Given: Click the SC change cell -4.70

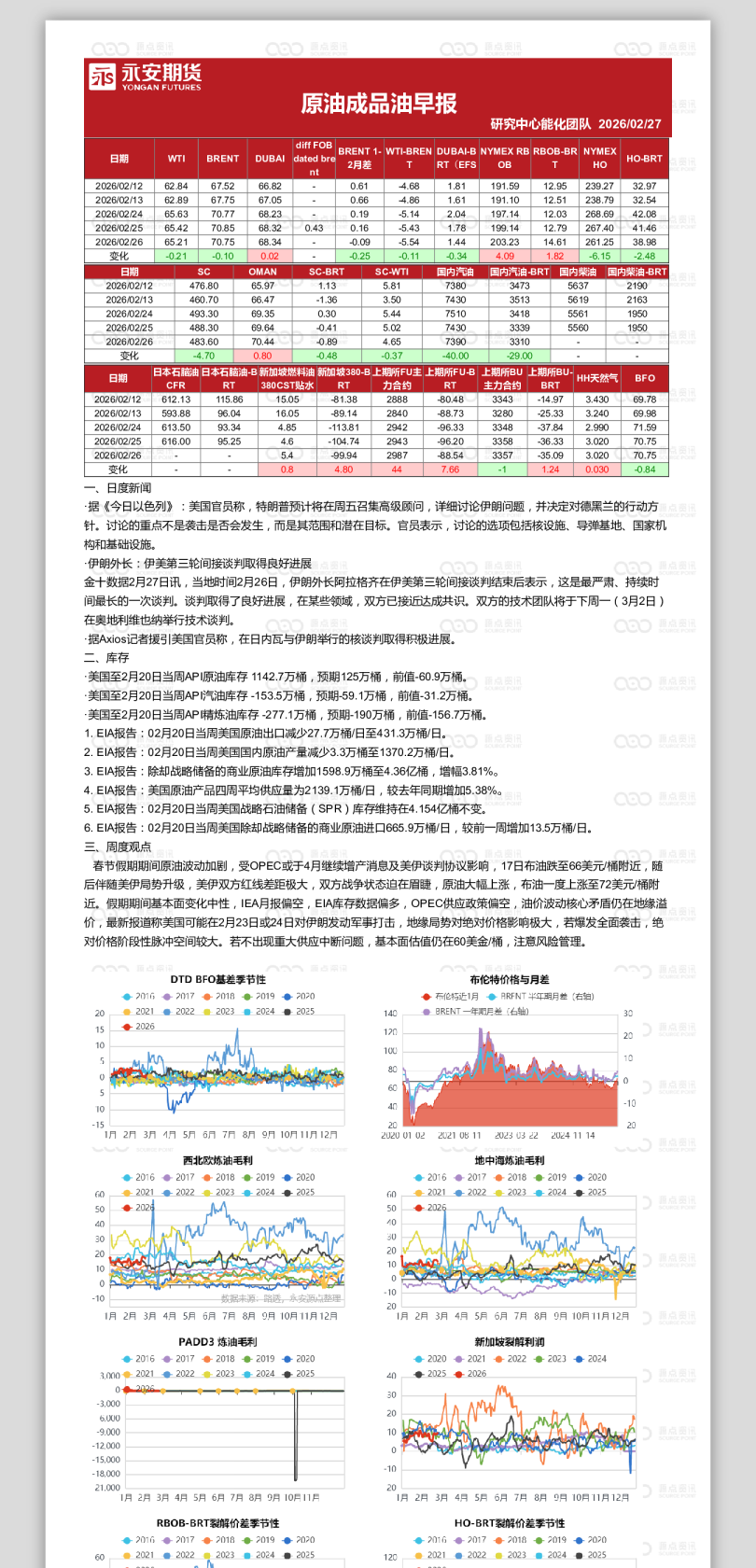Looking at the screenshot, I should (203, 356).
